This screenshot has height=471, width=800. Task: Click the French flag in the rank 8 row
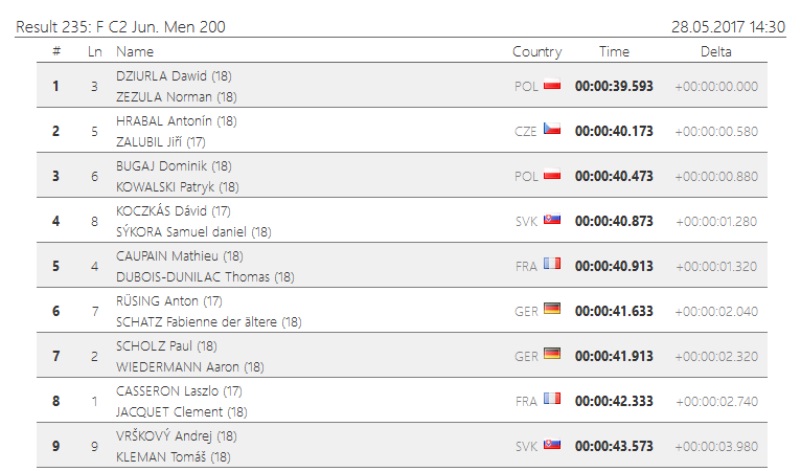point(551,399)
